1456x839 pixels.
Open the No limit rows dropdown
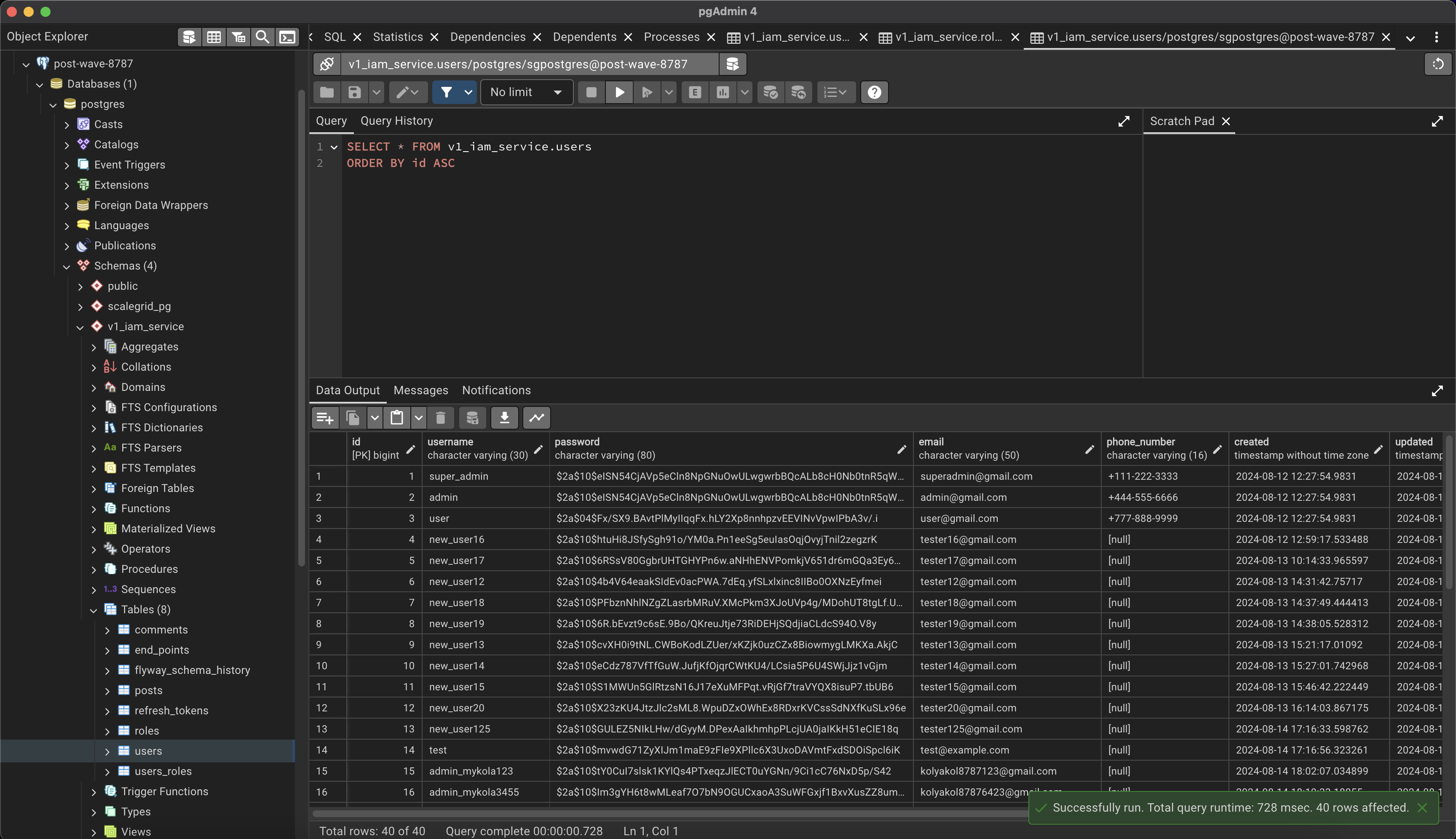526,92
